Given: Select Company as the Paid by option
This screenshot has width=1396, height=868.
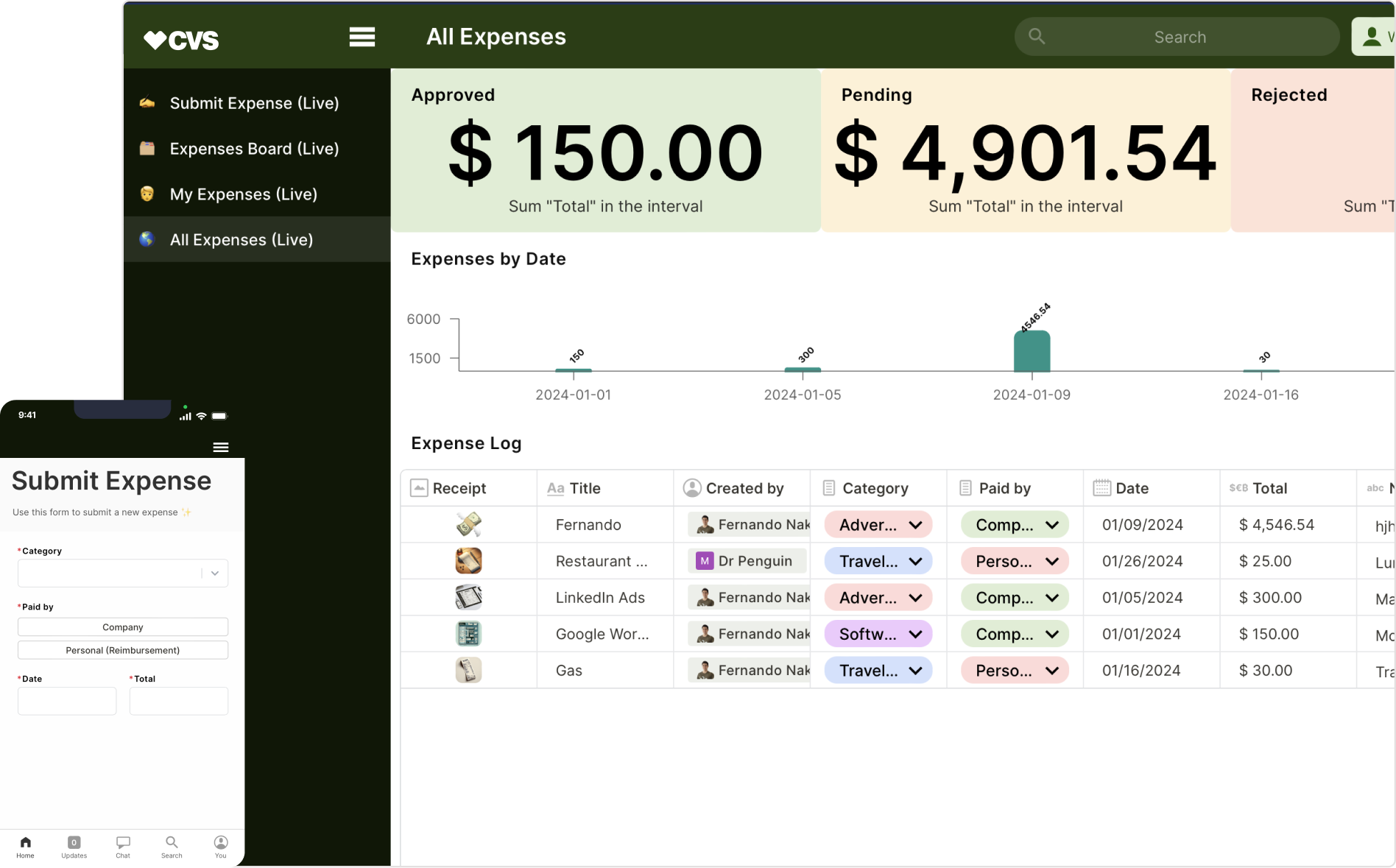Looking at the screenshot, I should 123,627.
